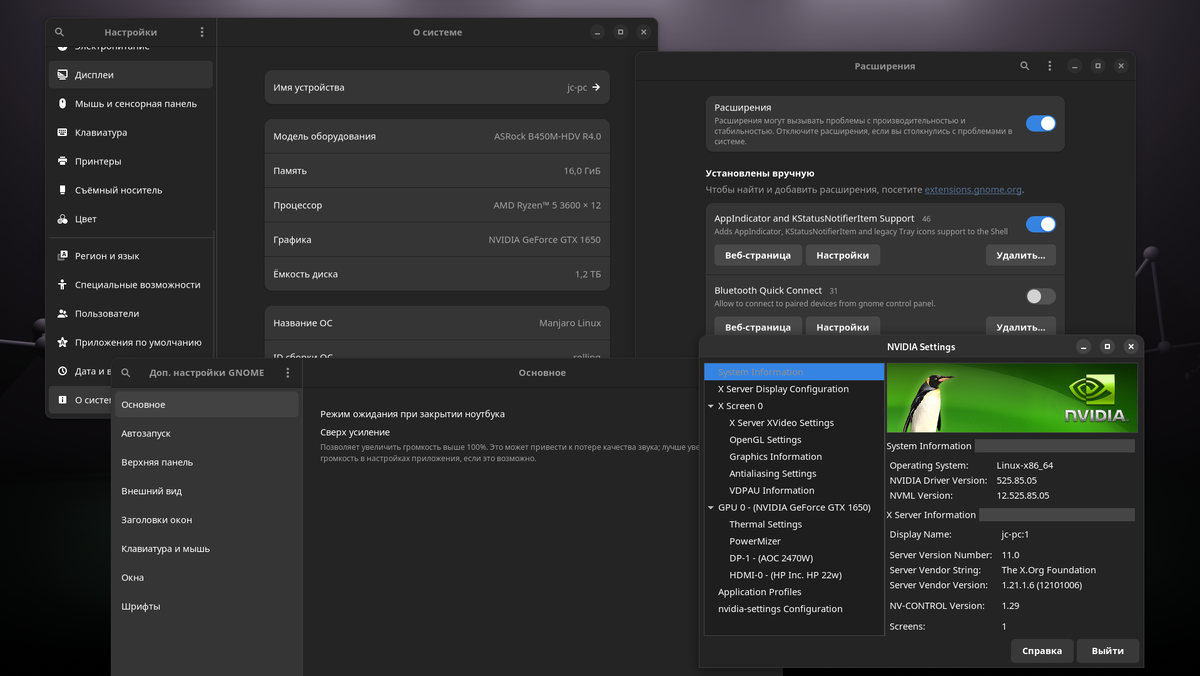Open the three-dot menu in Доп. настройки GNOME

click(x=288, y=373)
